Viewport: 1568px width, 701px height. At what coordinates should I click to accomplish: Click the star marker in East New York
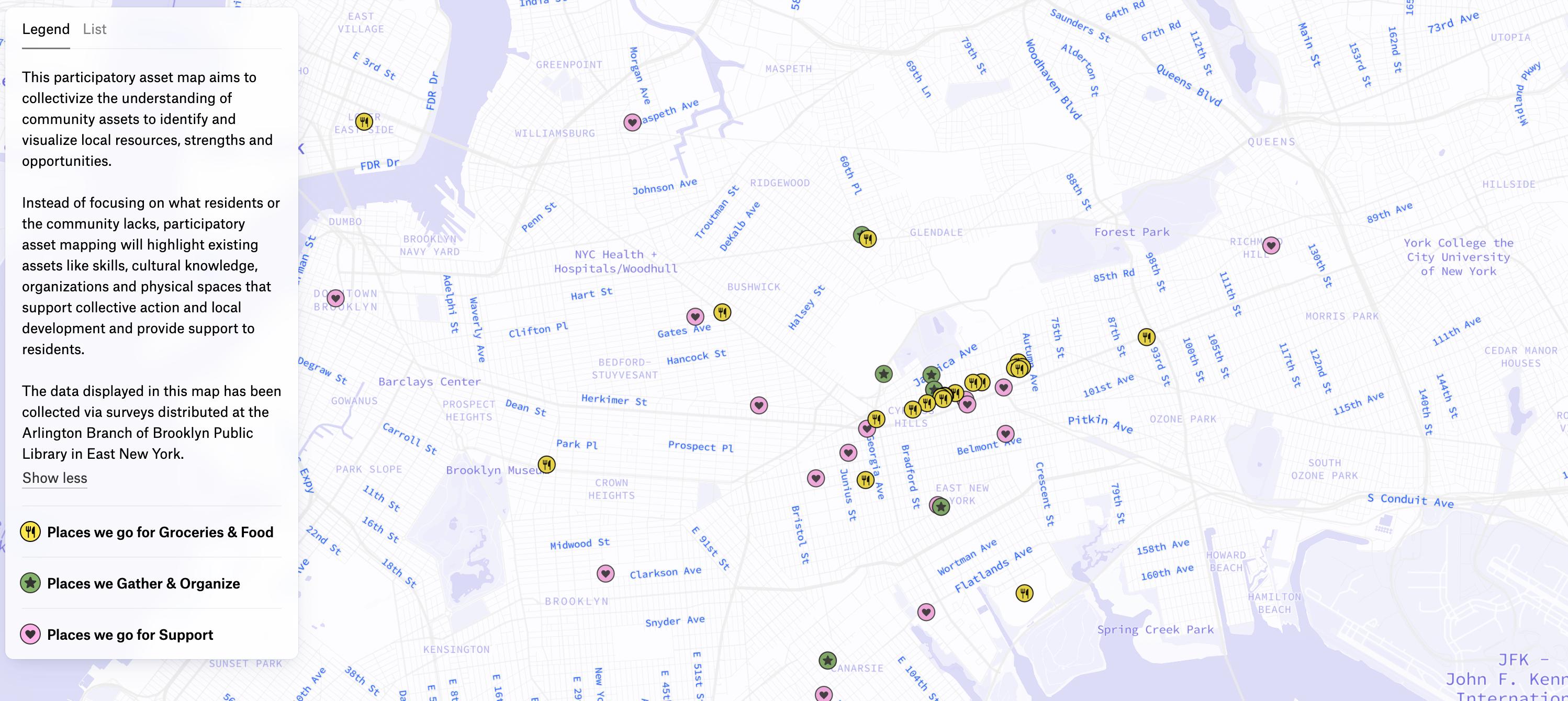[942, 506]
